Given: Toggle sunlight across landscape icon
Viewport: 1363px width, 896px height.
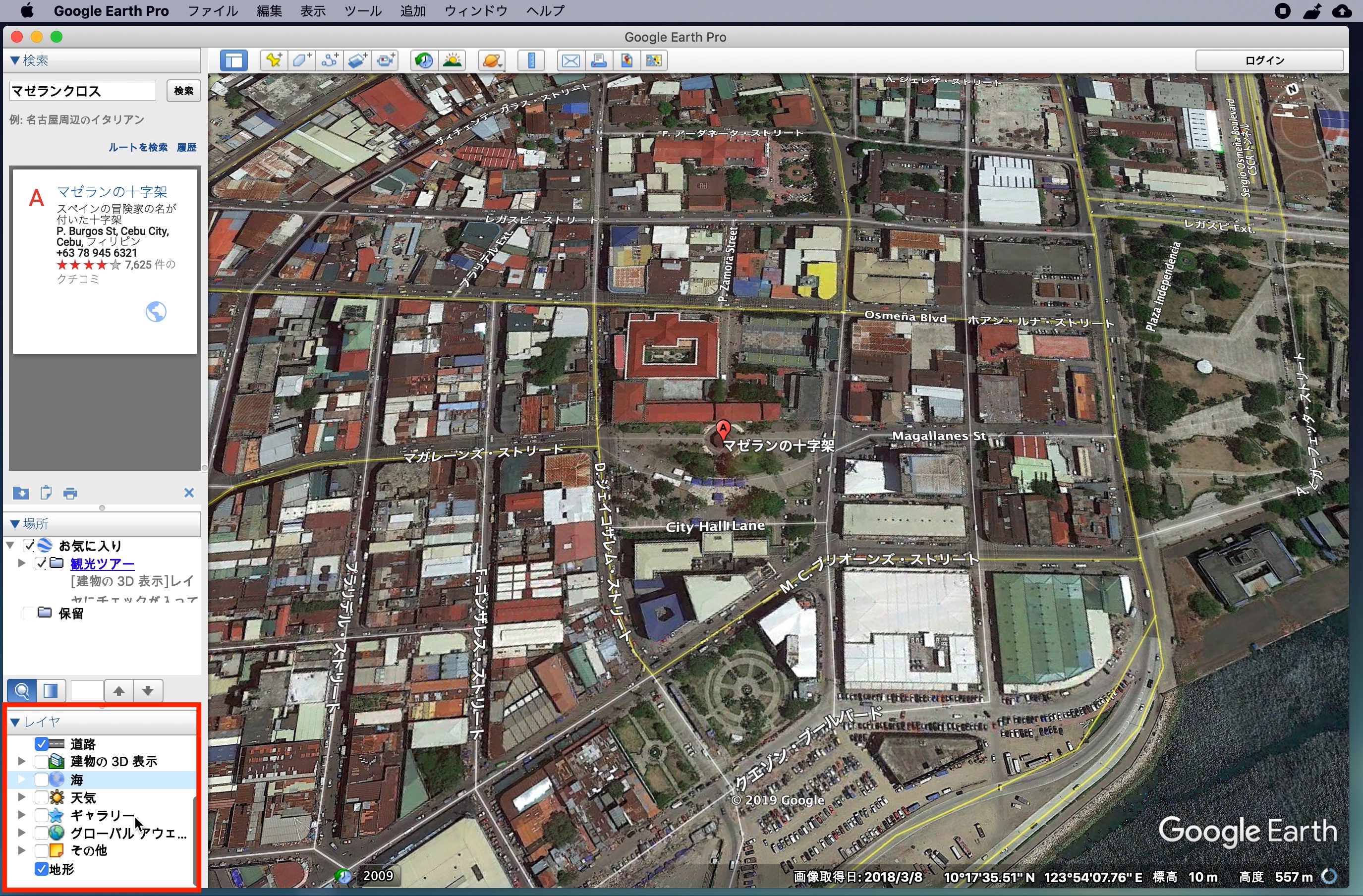Looking at the screenshot, I should pyautogui.click(x=453, y=60).
